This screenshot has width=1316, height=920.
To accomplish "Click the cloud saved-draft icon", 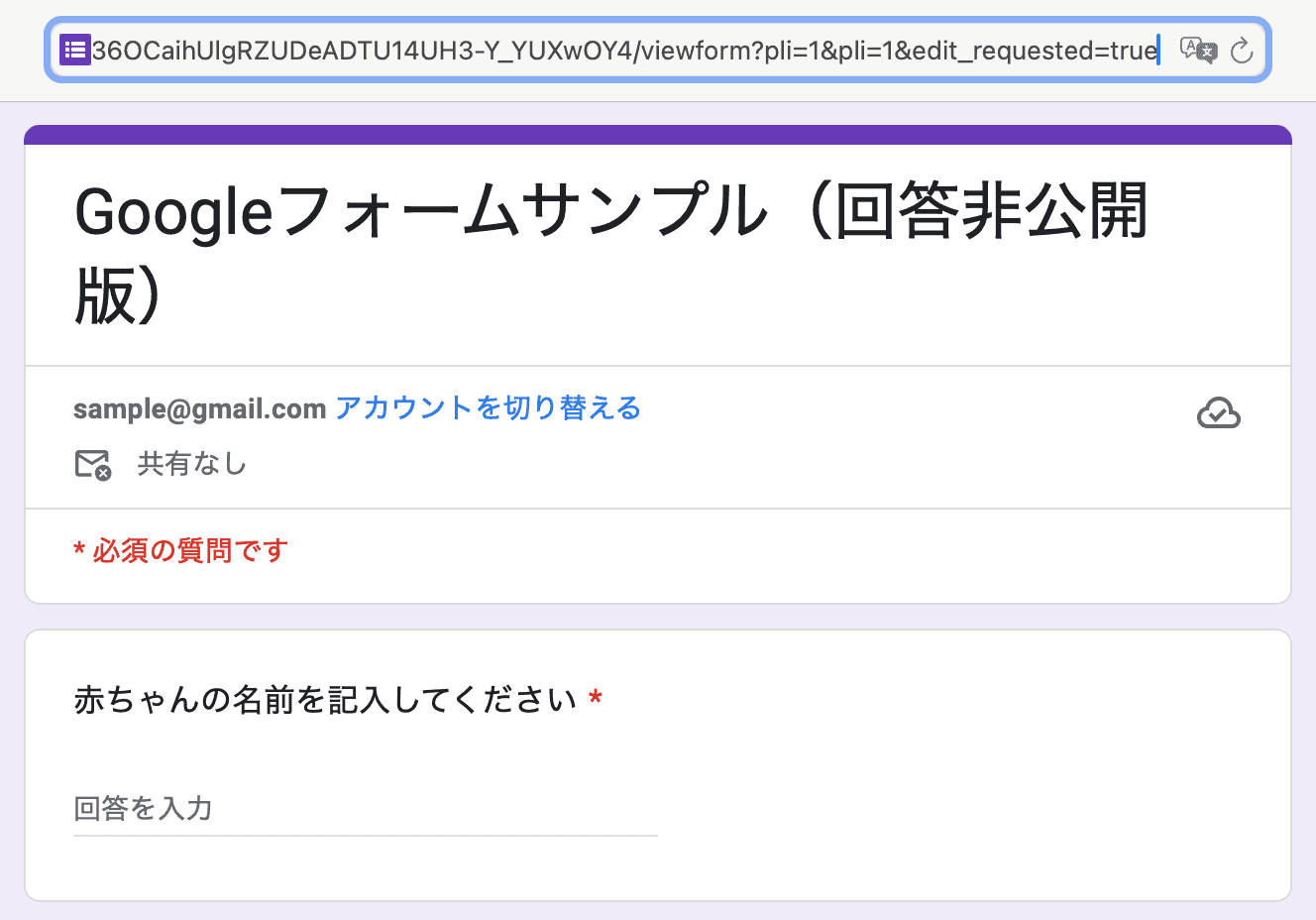I will pos(1218,413).
